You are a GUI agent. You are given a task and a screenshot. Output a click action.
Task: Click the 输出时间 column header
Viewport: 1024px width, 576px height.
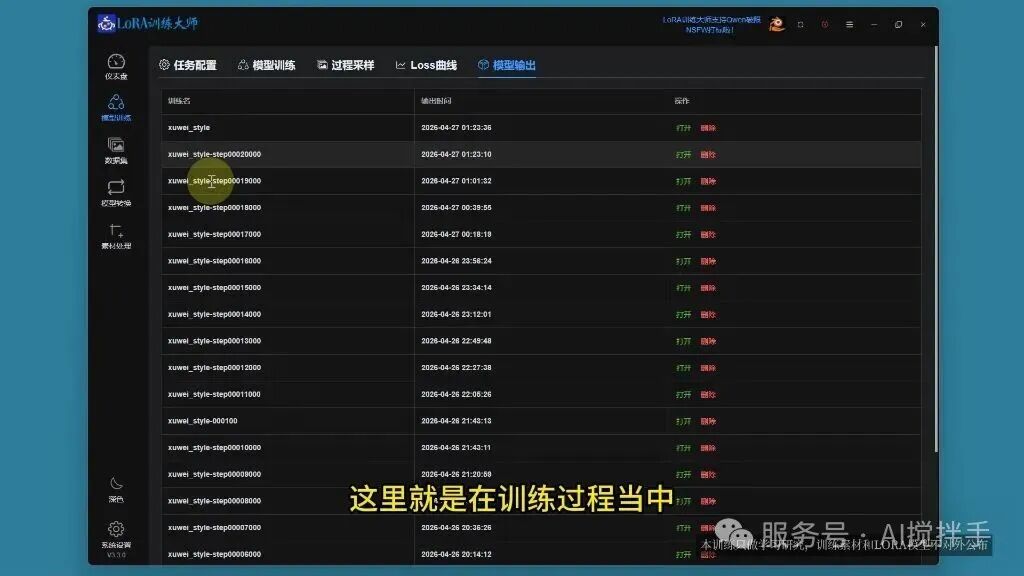[x=436, y=101]
